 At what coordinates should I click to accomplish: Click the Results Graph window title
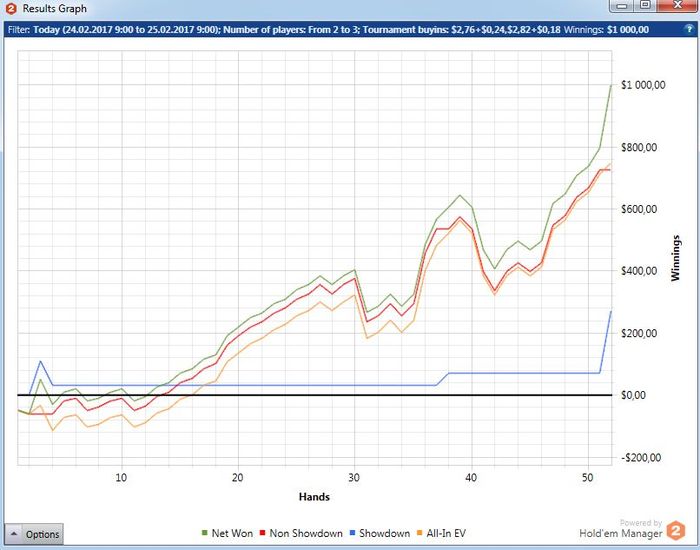(x=54, y=8)
